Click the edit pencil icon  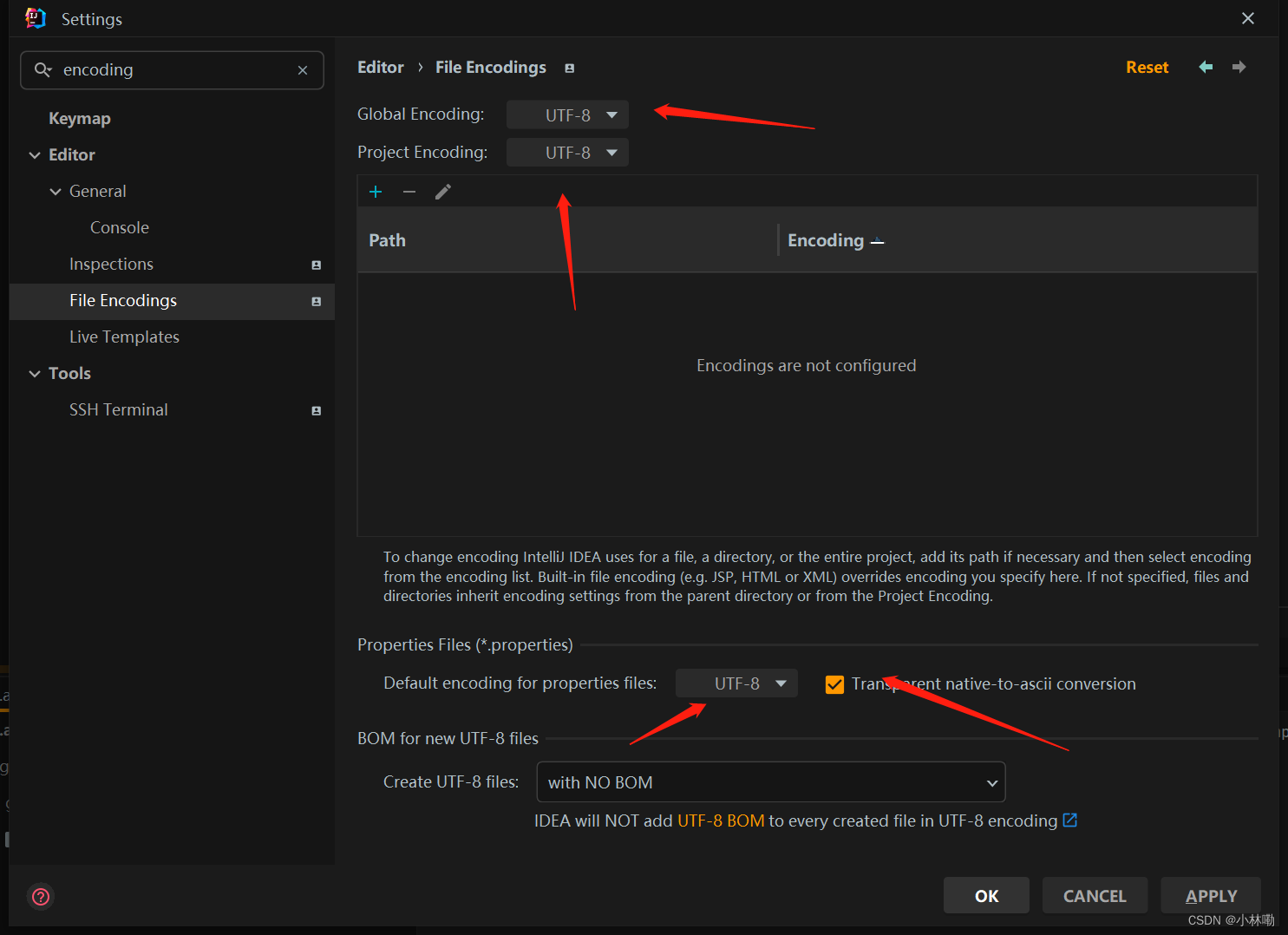(443, 192)
